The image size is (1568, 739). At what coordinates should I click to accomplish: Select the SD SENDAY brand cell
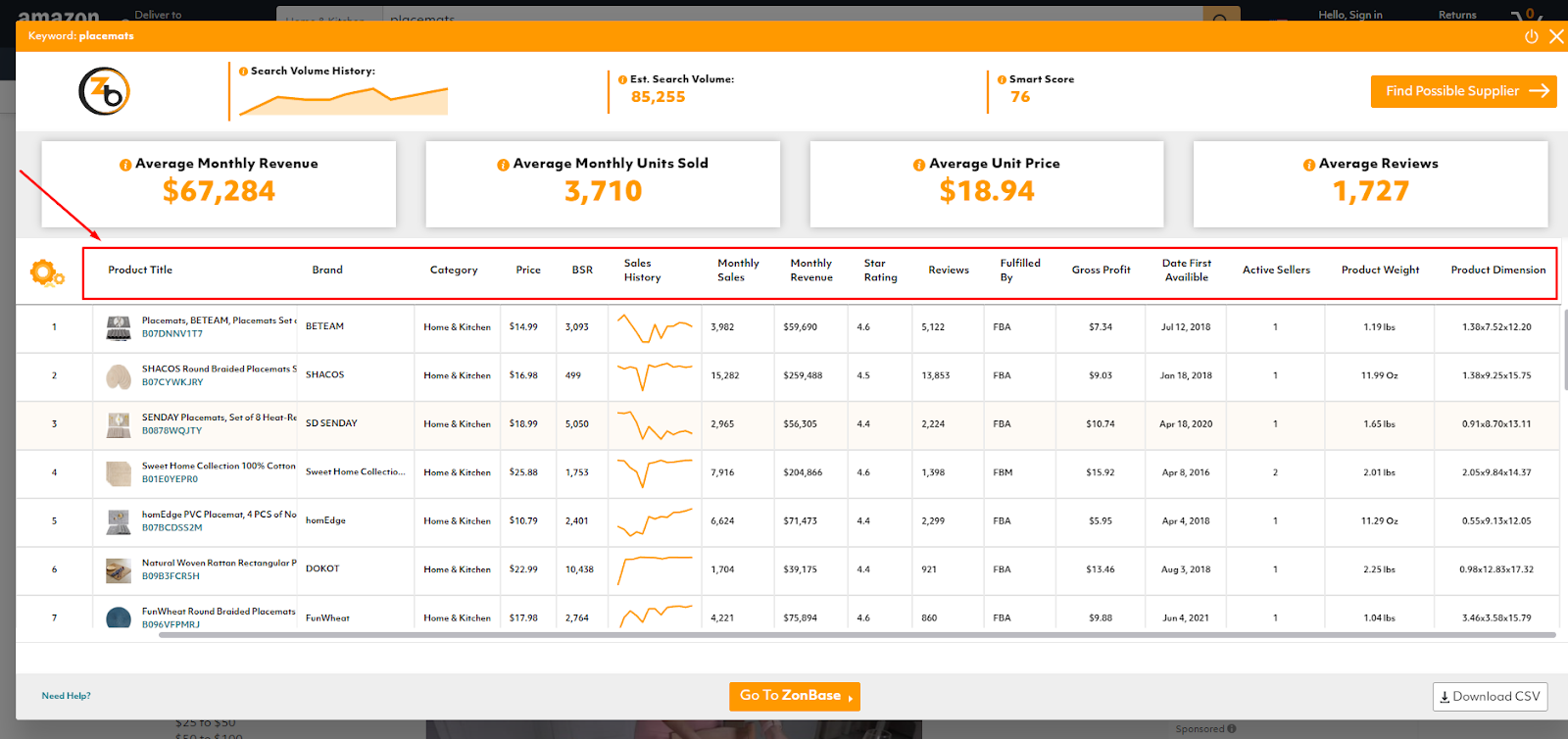[331, 423]
